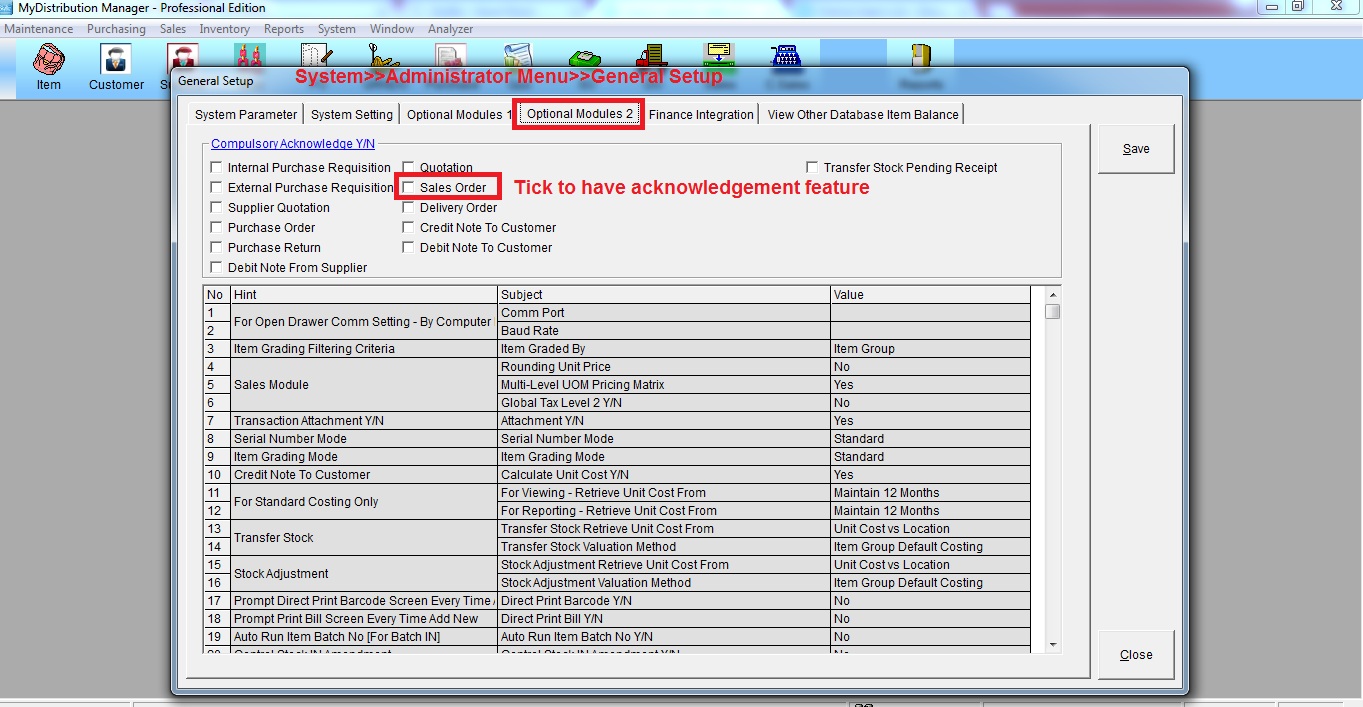This screenshot has height=707, width=1363.
Task: Click the settings table scrollbar down arrow
Action: [1052, 644]
